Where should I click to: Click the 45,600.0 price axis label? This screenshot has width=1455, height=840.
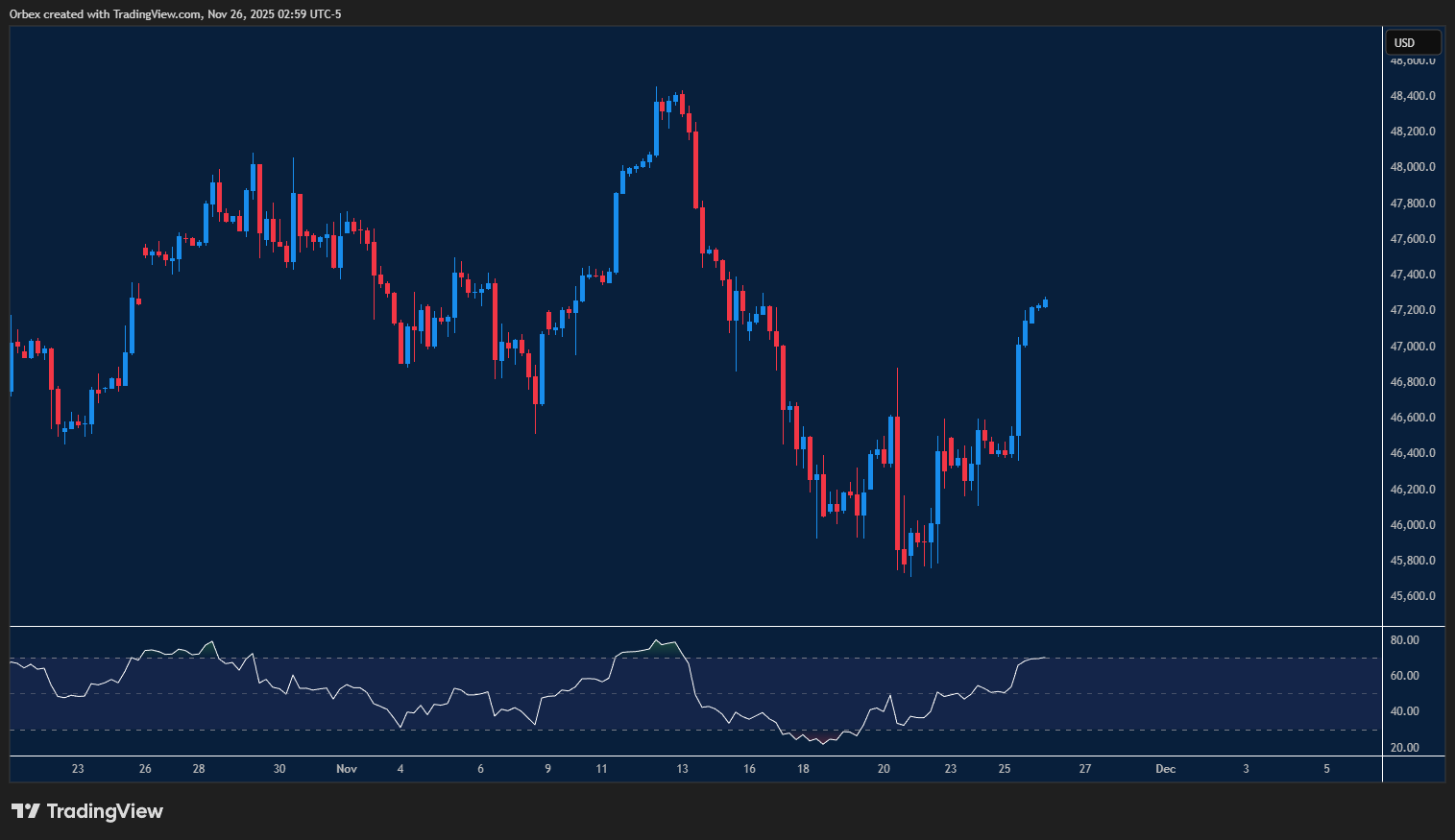1413,596
